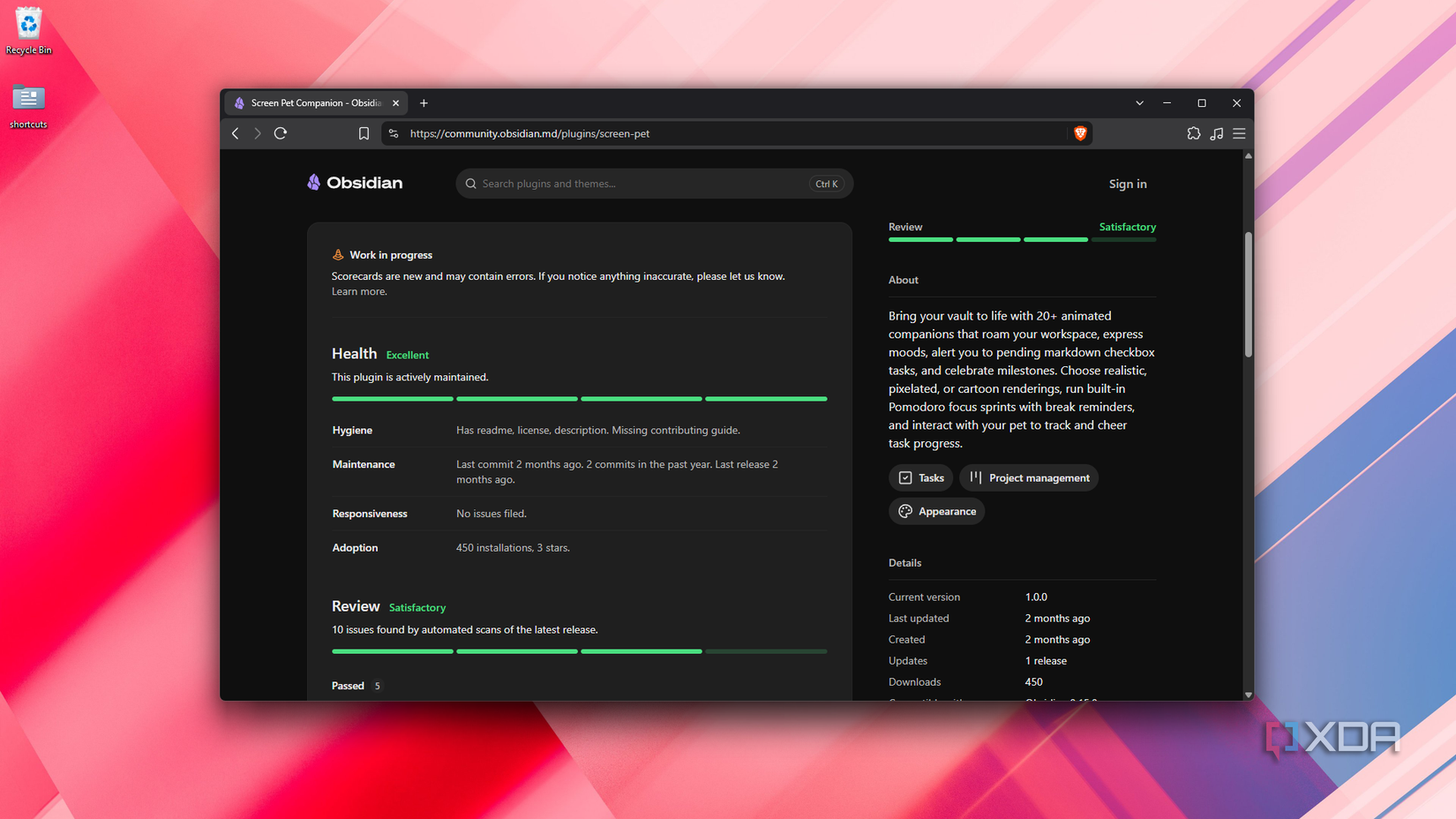Screen dimensions: 1456x819
Task: Open the Recycle Bin desktop icon
Action: click(28, 31)
